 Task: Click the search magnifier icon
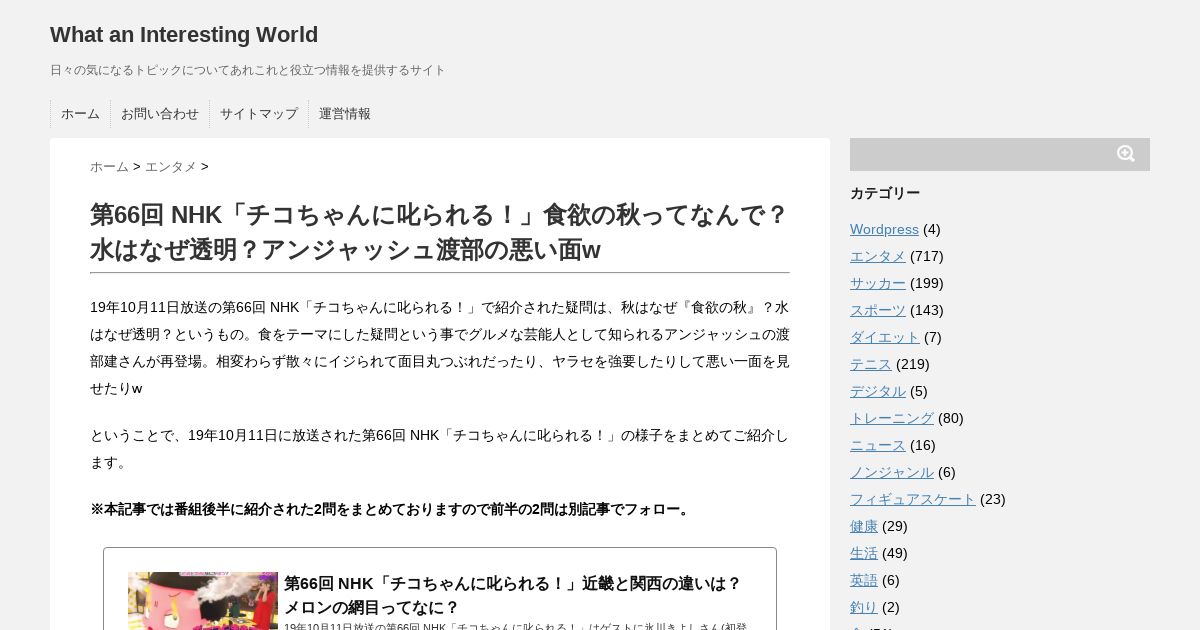(x=1126, y=154)
